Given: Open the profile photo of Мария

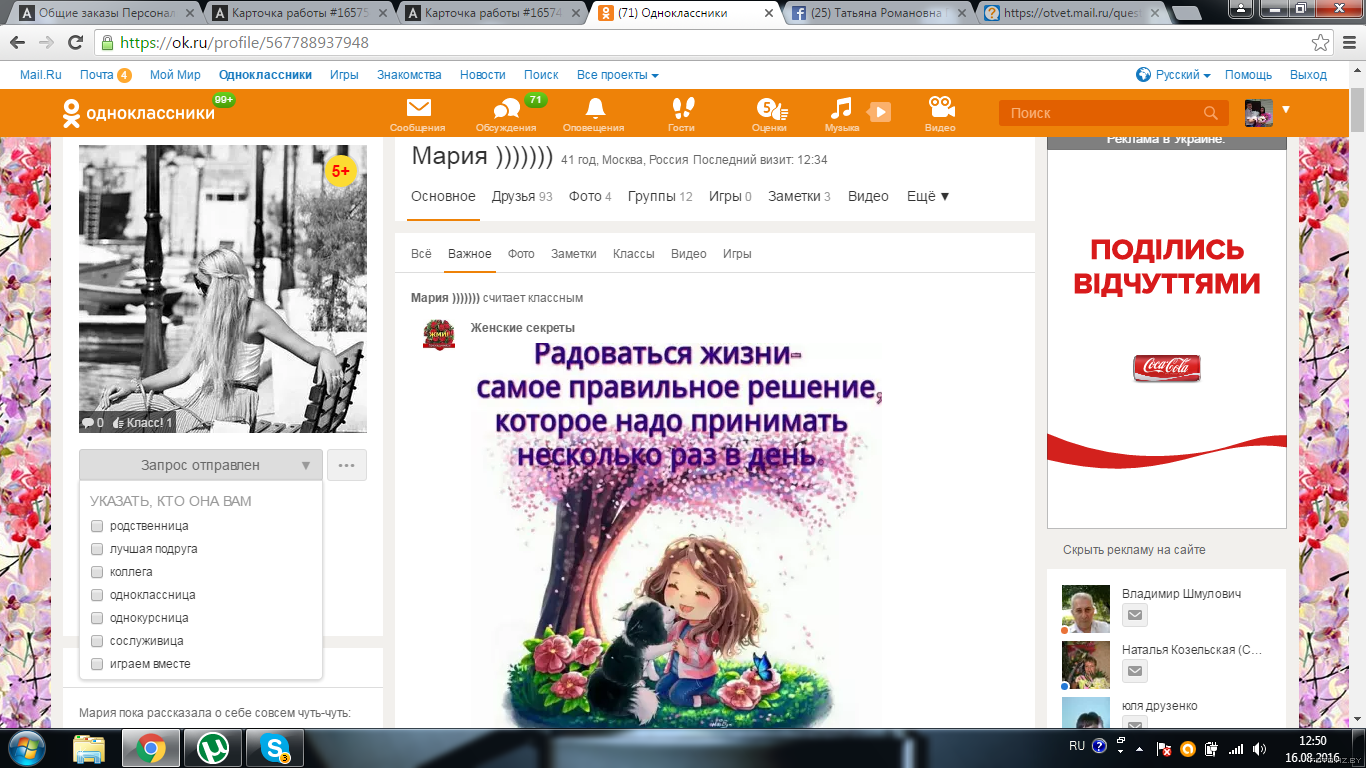Looking at the screenshot, I should point(223,289).
